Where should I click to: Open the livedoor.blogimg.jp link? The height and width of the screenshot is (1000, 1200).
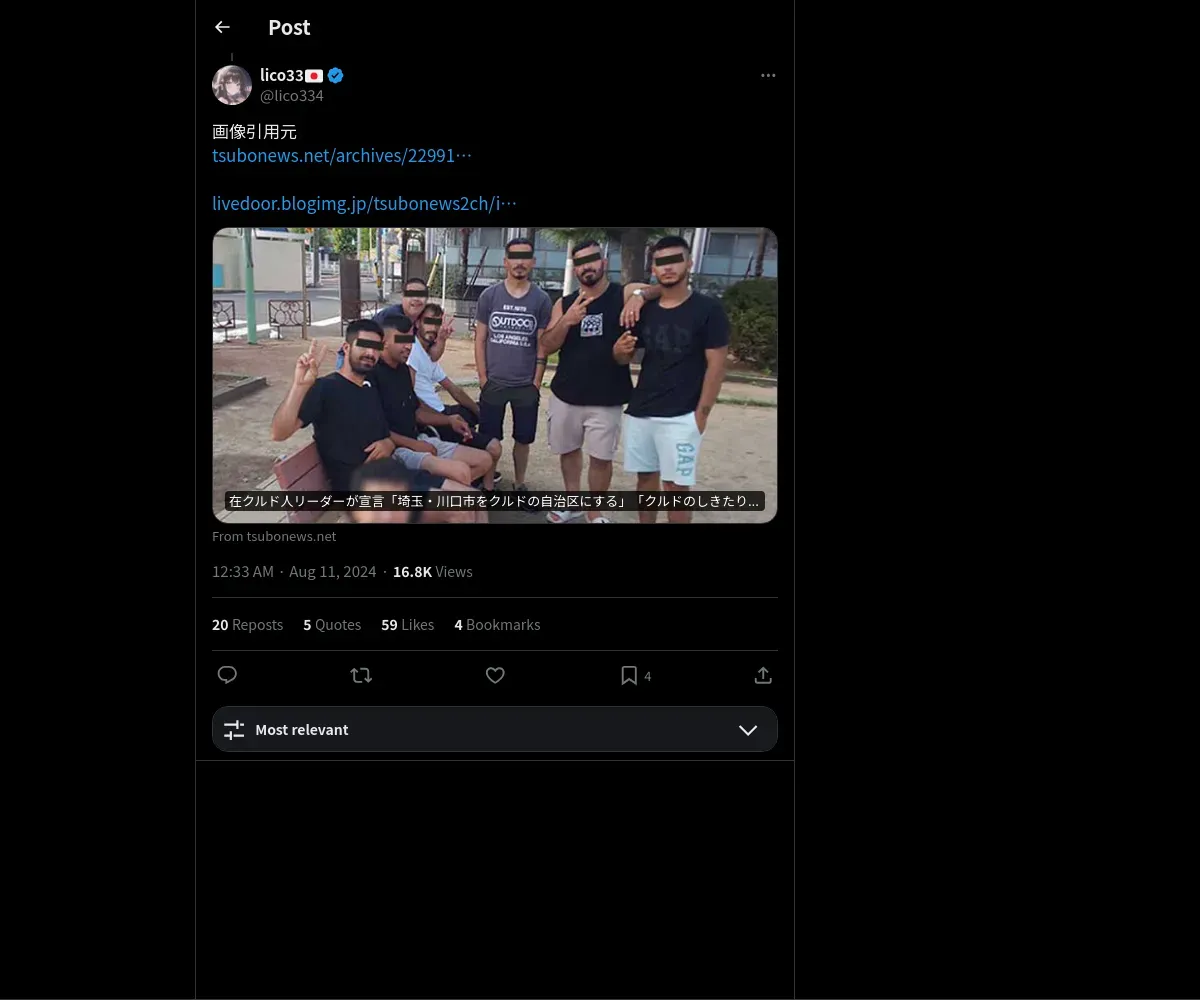[364, 203]
